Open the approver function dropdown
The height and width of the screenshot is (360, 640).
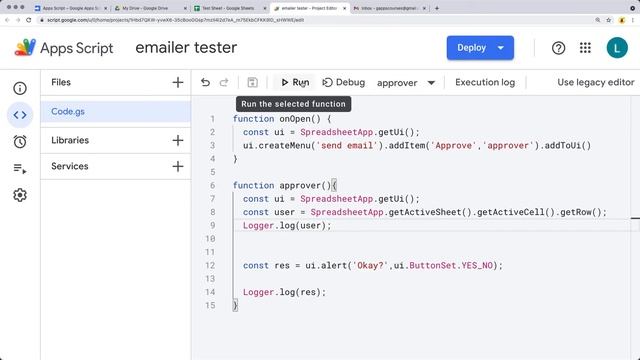click(x=406, y=83)
